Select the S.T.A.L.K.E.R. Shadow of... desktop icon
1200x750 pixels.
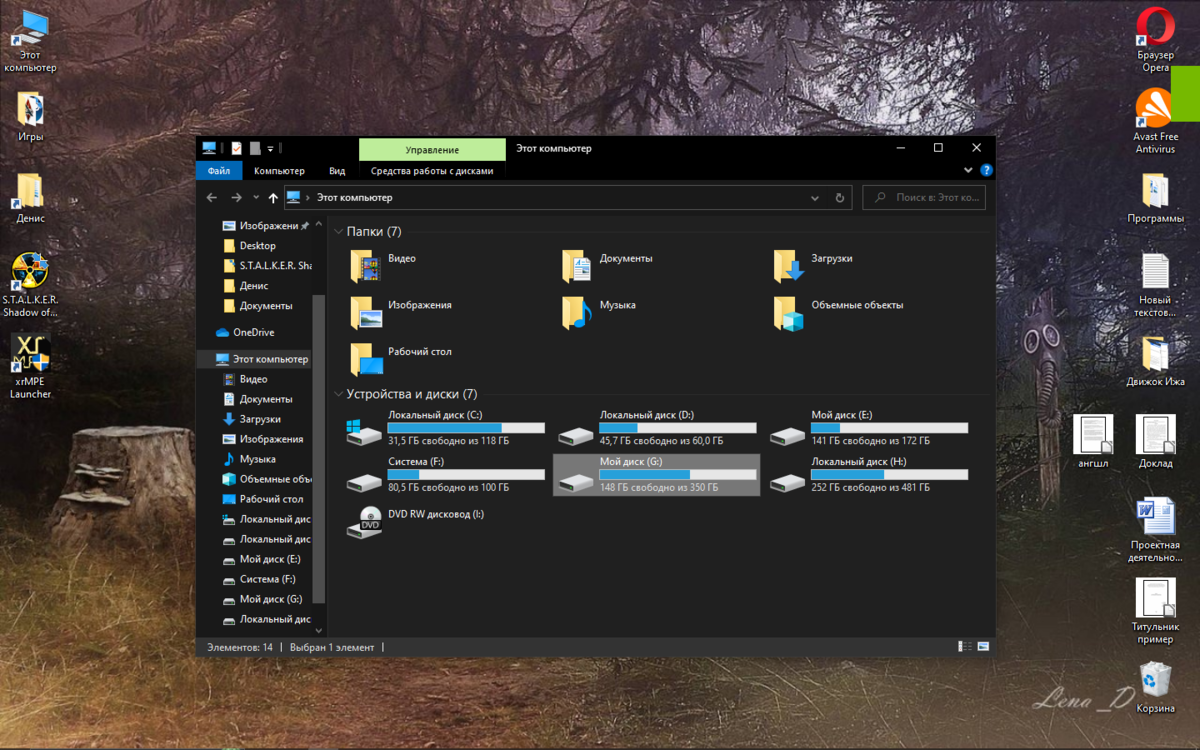[x=30, y=285]
